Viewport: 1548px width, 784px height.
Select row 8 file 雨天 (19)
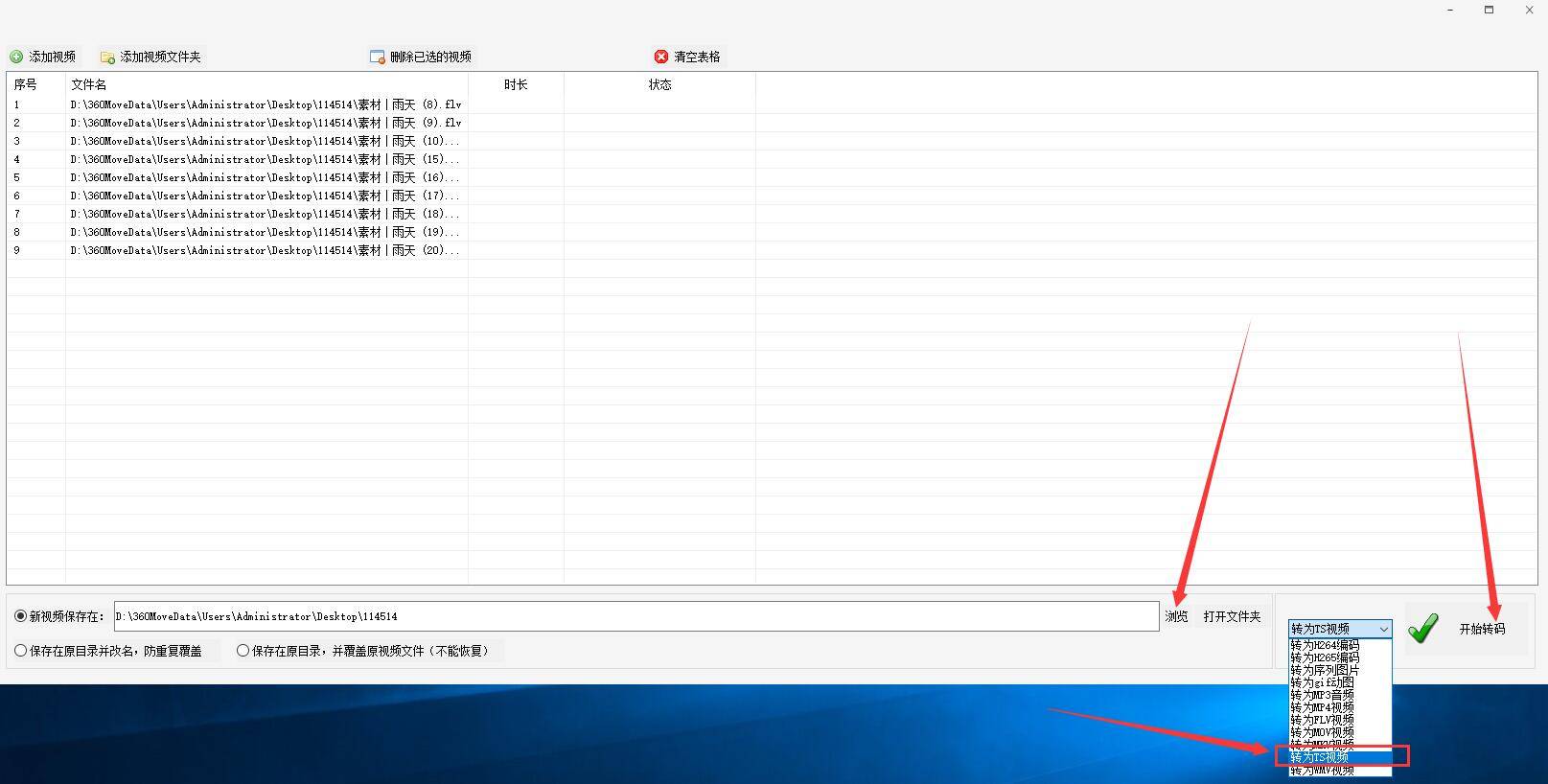pos(266,232)
